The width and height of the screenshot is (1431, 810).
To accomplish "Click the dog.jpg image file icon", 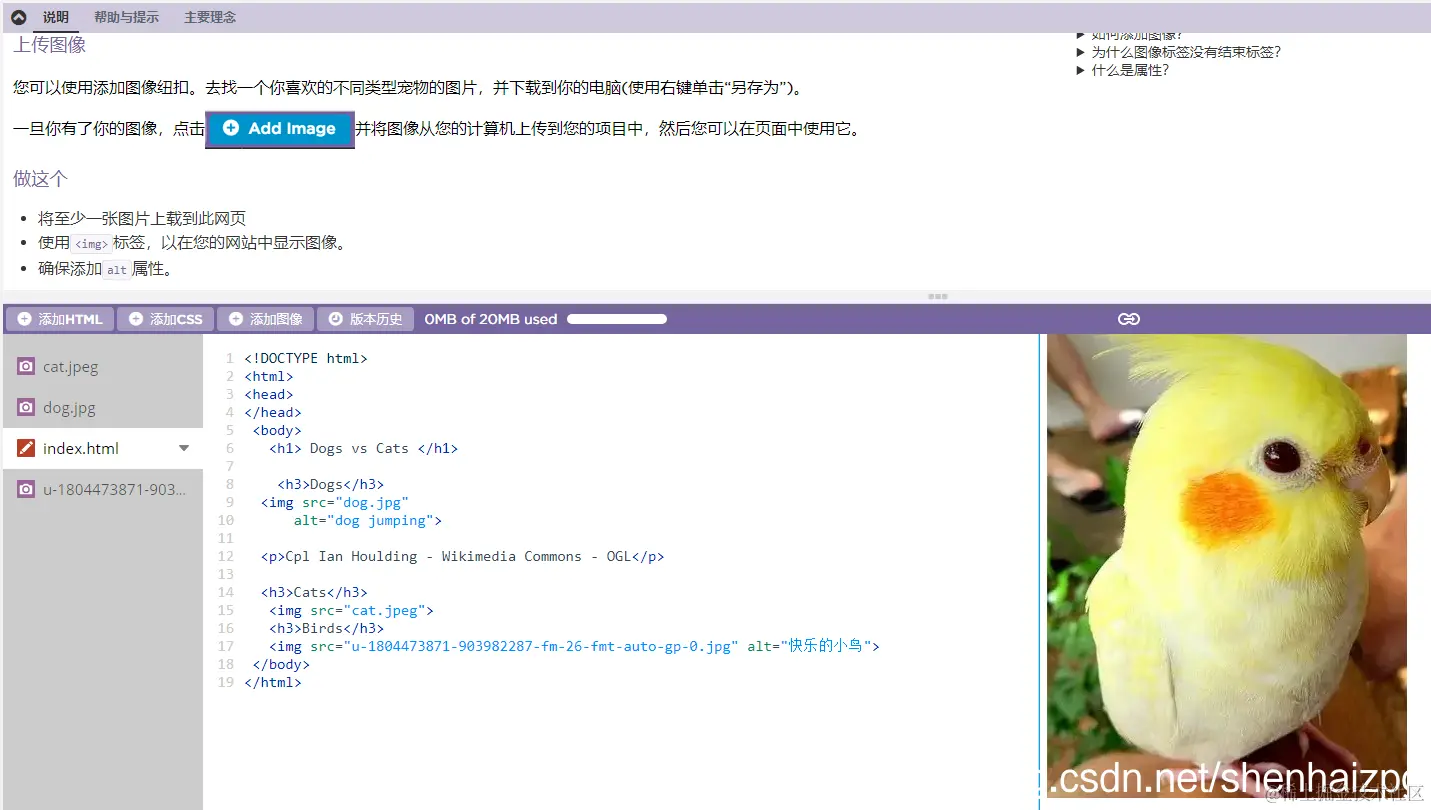I will coord(25,407).
